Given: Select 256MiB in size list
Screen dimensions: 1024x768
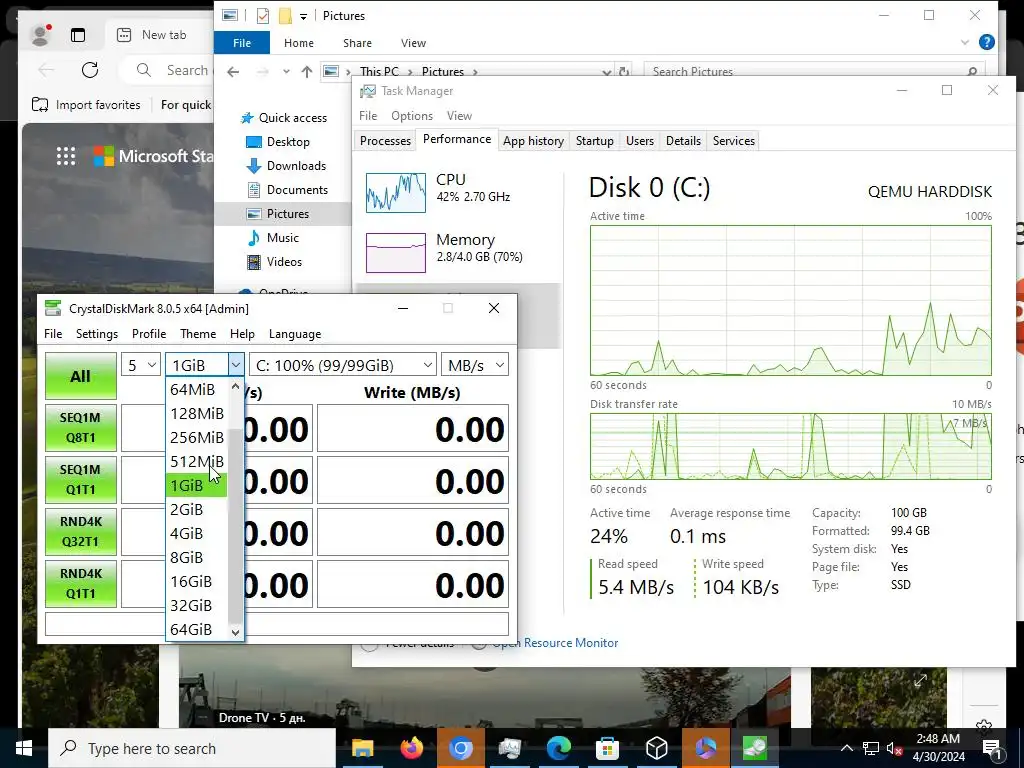Looking at the screenshot, I should tap(197, 438).
